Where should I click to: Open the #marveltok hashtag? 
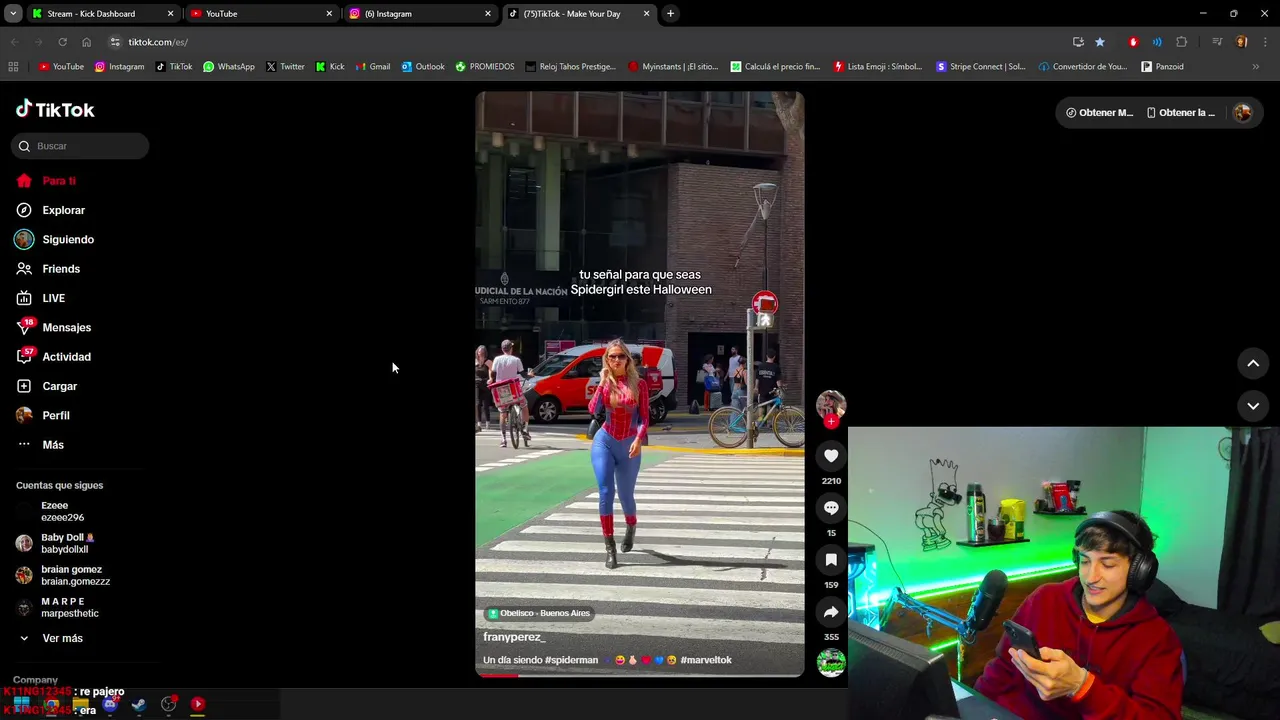tap(706, 660)
